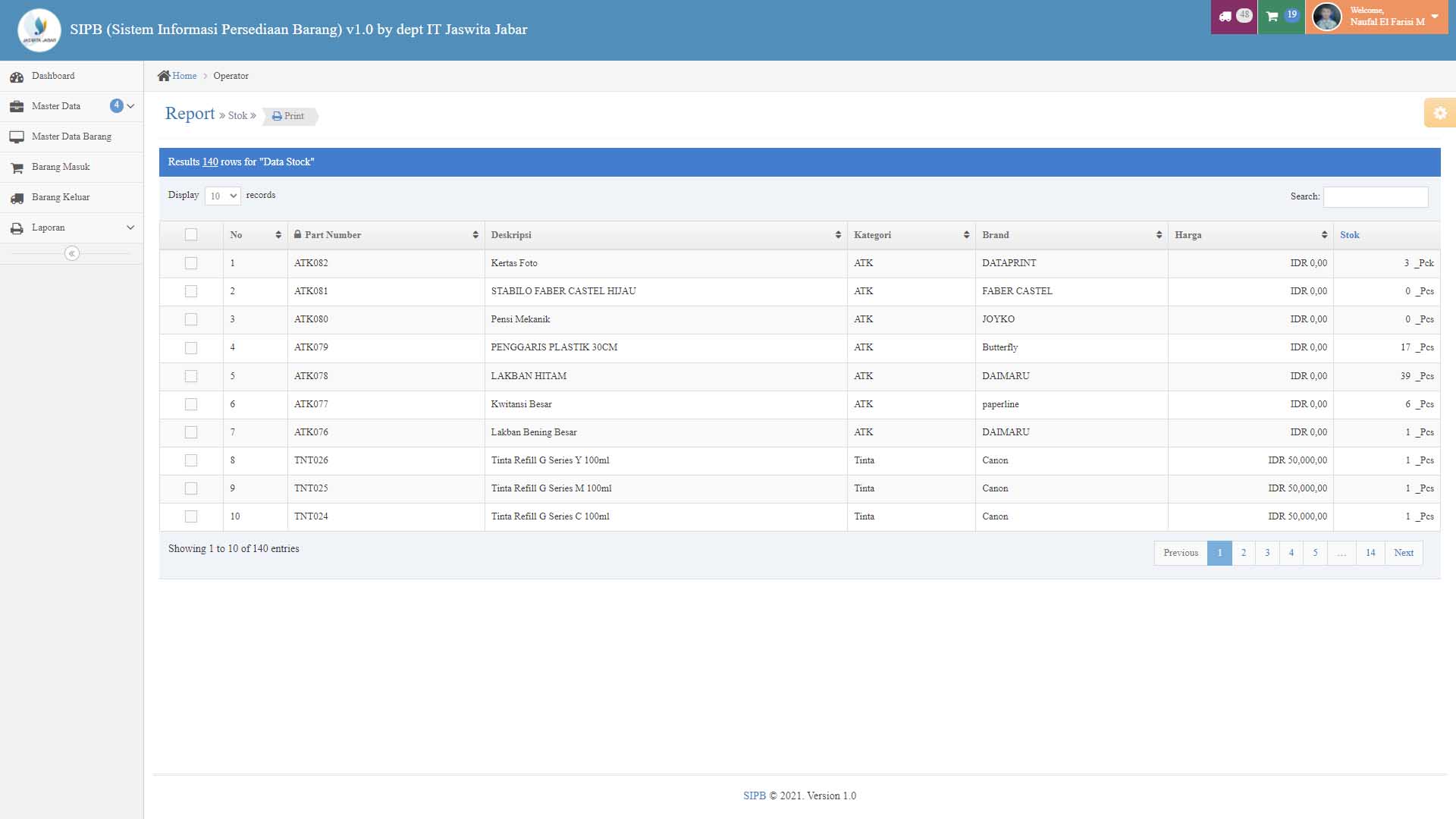Image resolution: width=1456 pixels, height=819 pixels.
Task: Click the truck notification icon in header
Action: pos(1225,17)
